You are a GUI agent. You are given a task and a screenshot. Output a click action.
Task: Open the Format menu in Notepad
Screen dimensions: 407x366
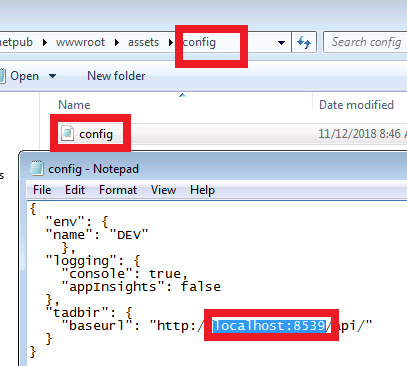click(118, 190)
